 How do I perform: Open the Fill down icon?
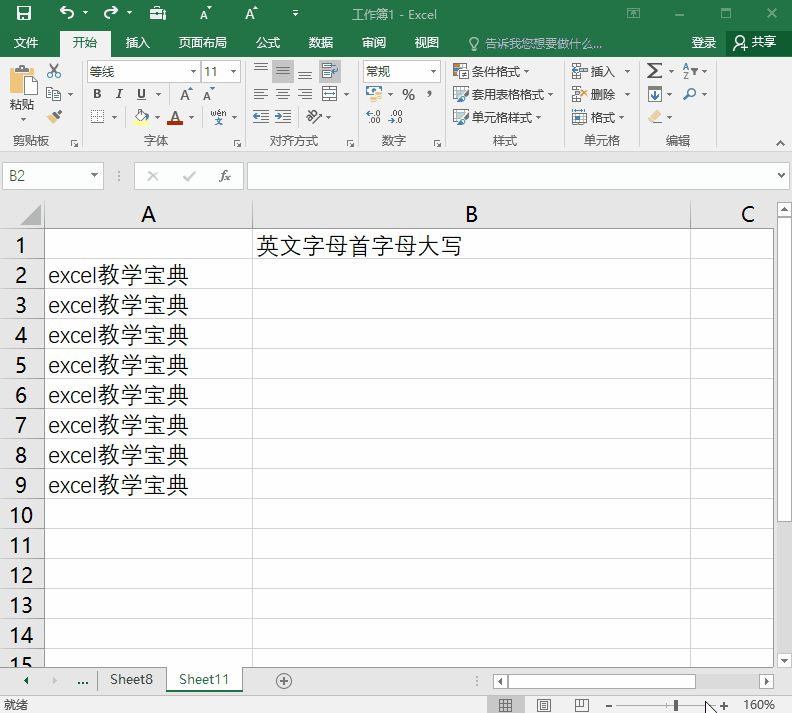pos(655,94)
